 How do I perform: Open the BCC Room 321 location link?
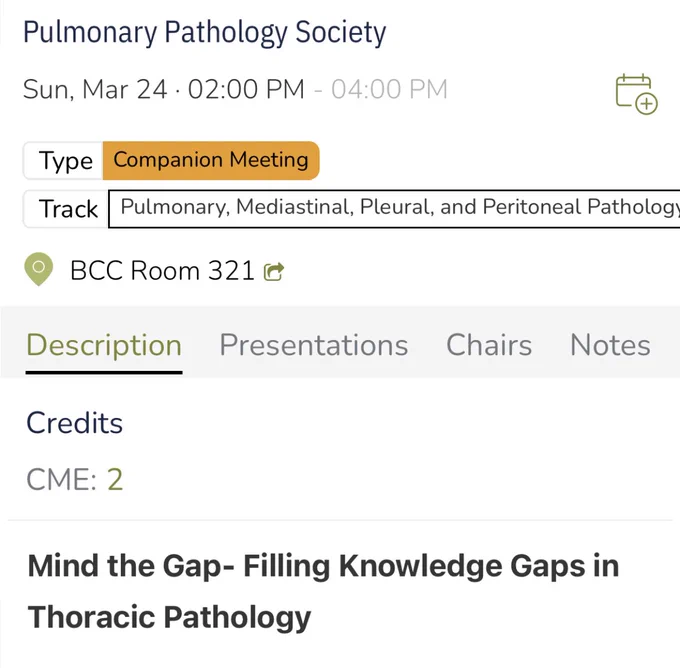(x=162, y=271)
